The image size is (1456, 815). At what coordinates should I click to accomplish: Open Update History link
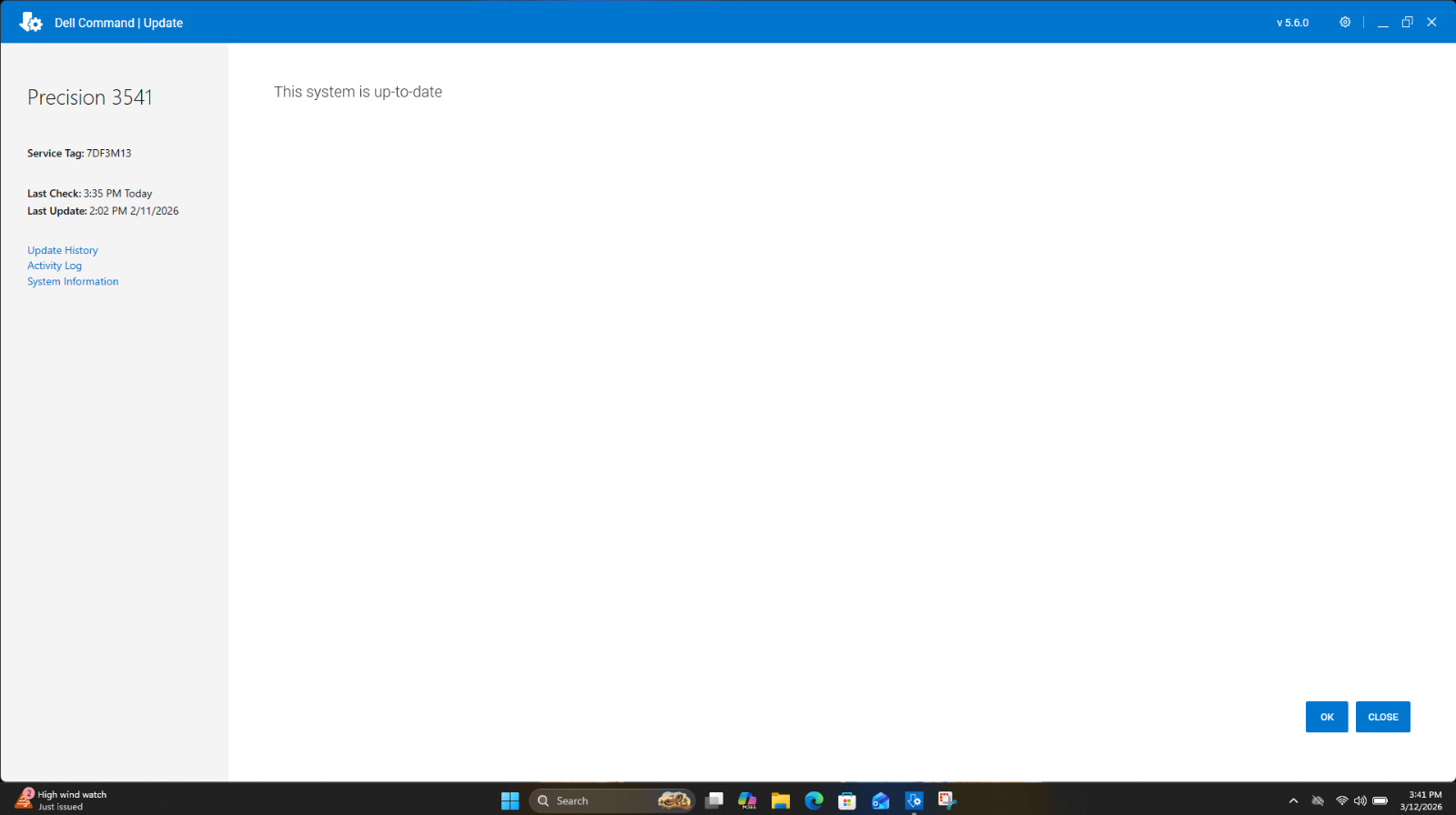[63, 250]
